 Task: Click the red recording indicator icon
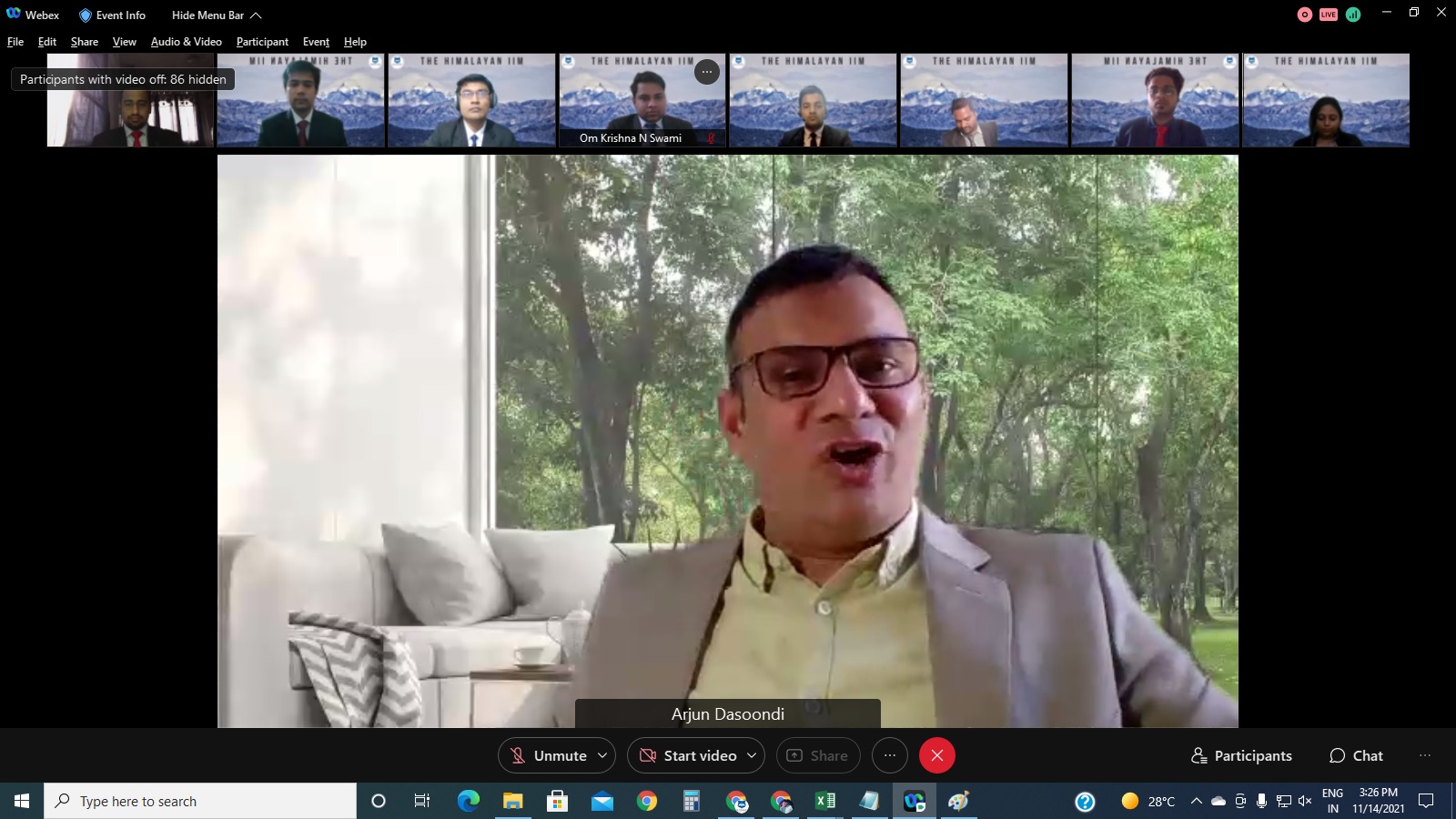coord(1305,15)
